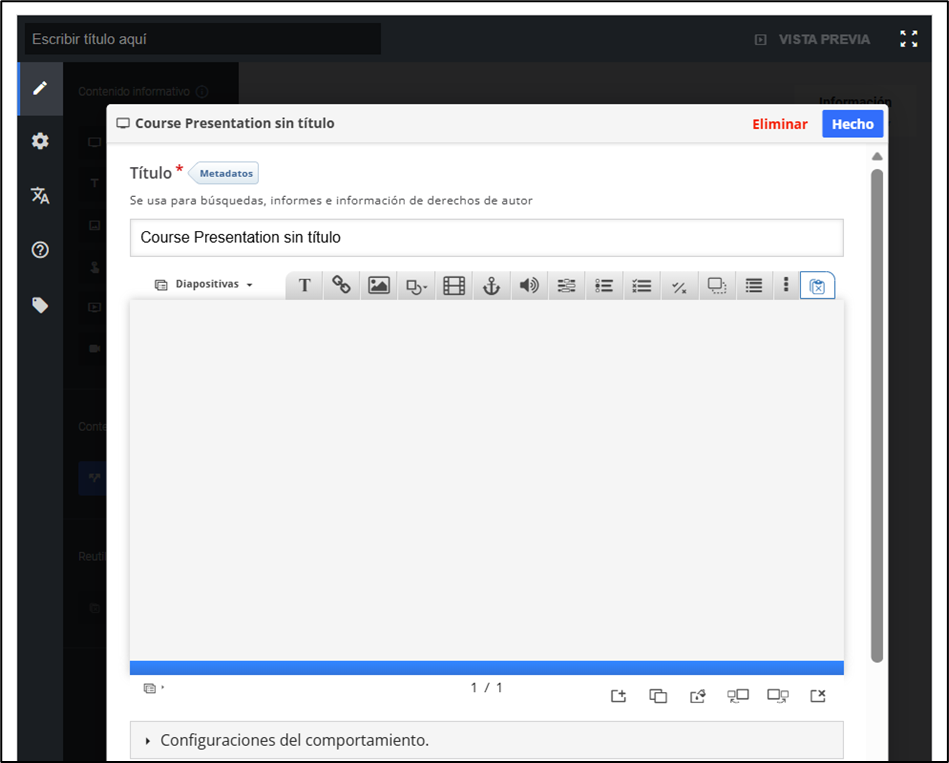Click the paste clipboard icon
Screen dimensions: 949x763
click(x=817, y=286)
